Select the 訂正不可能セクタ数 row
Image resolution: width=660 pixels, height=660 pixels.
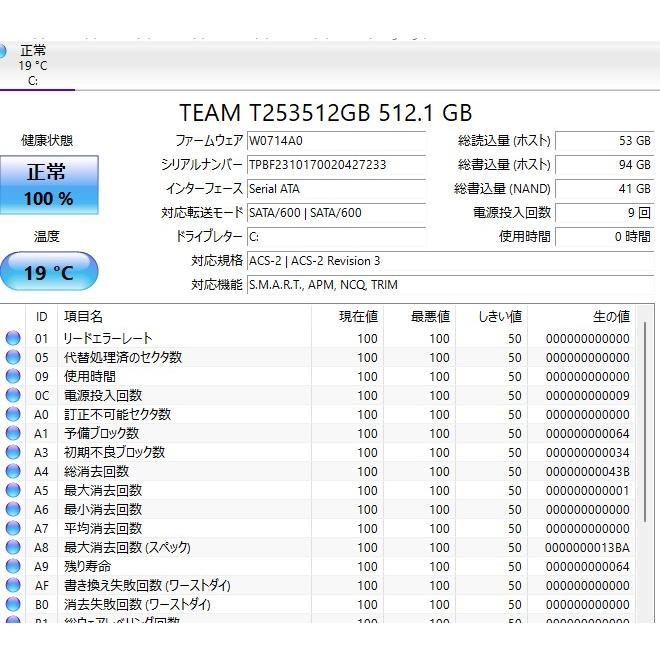[x=318, y=414]
